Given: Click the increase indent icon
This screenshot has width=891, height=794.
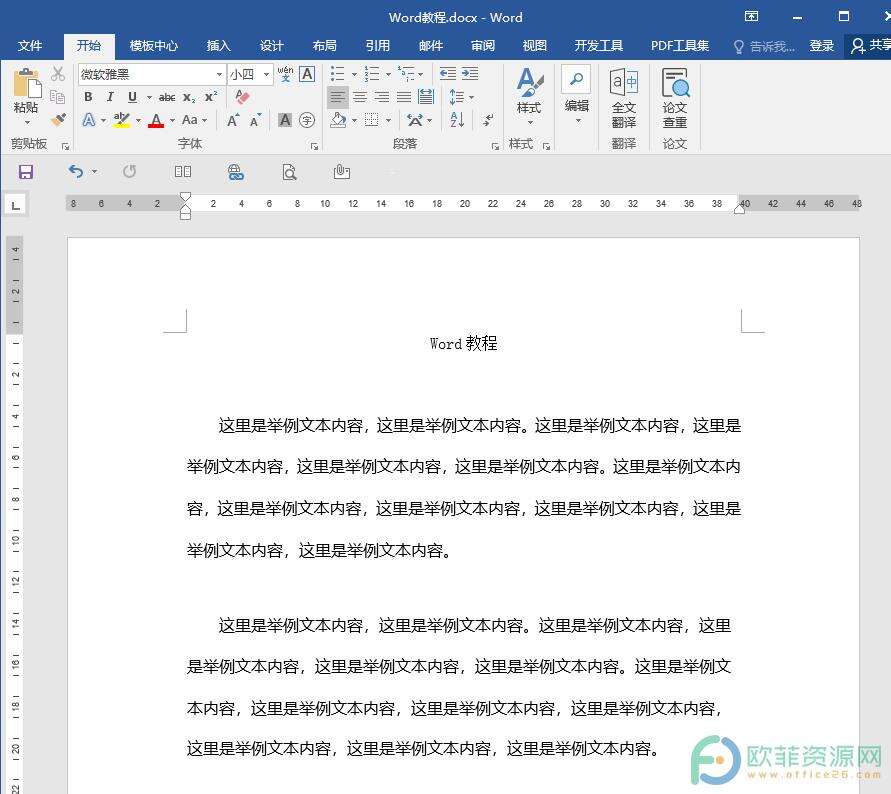Looking at the screenshot, I should 469,74.
